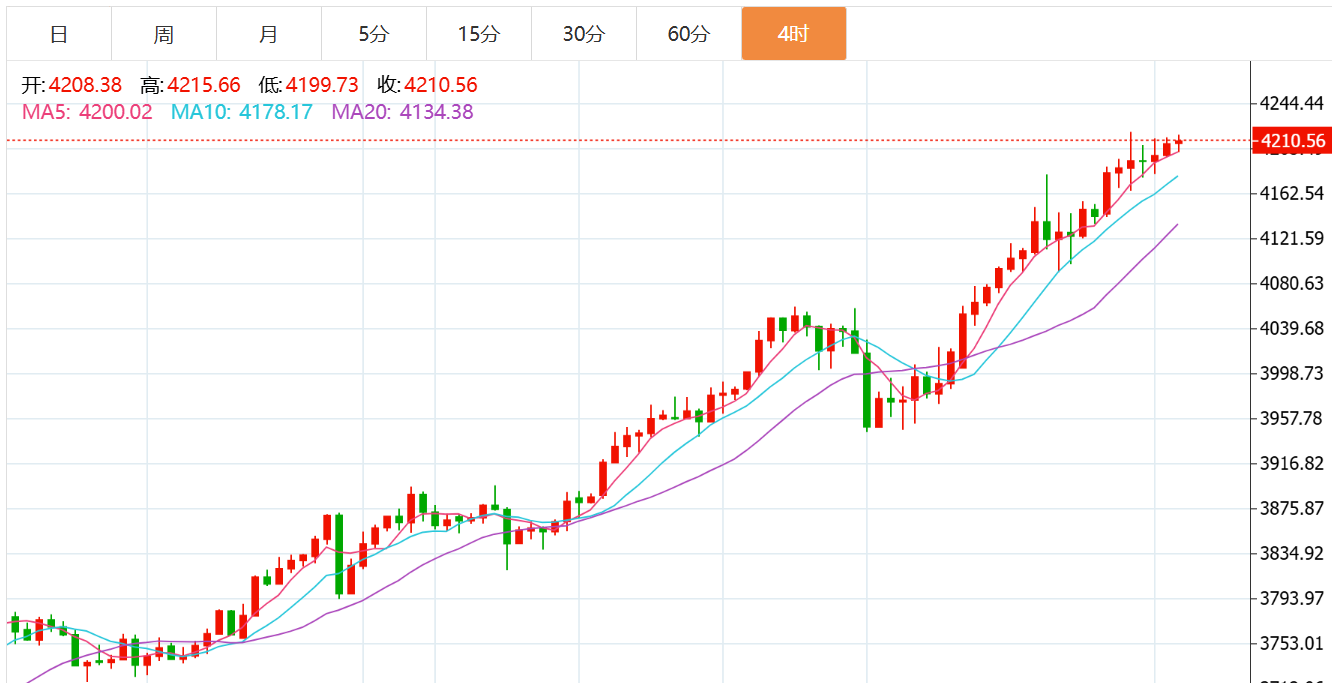Screen dimensions: 1332x683
Task: Switch to the 5分 timeframe tab
Action: pos(374,34)
